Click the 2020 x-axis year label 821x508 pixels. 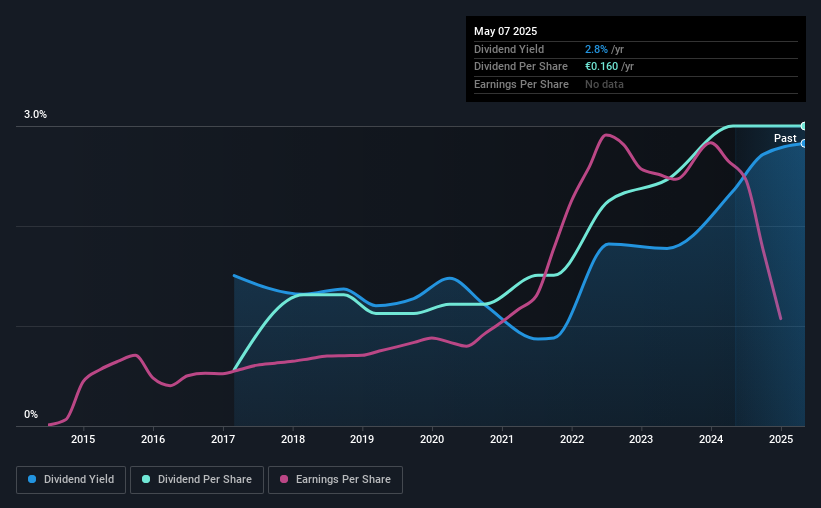click(432, 439)
